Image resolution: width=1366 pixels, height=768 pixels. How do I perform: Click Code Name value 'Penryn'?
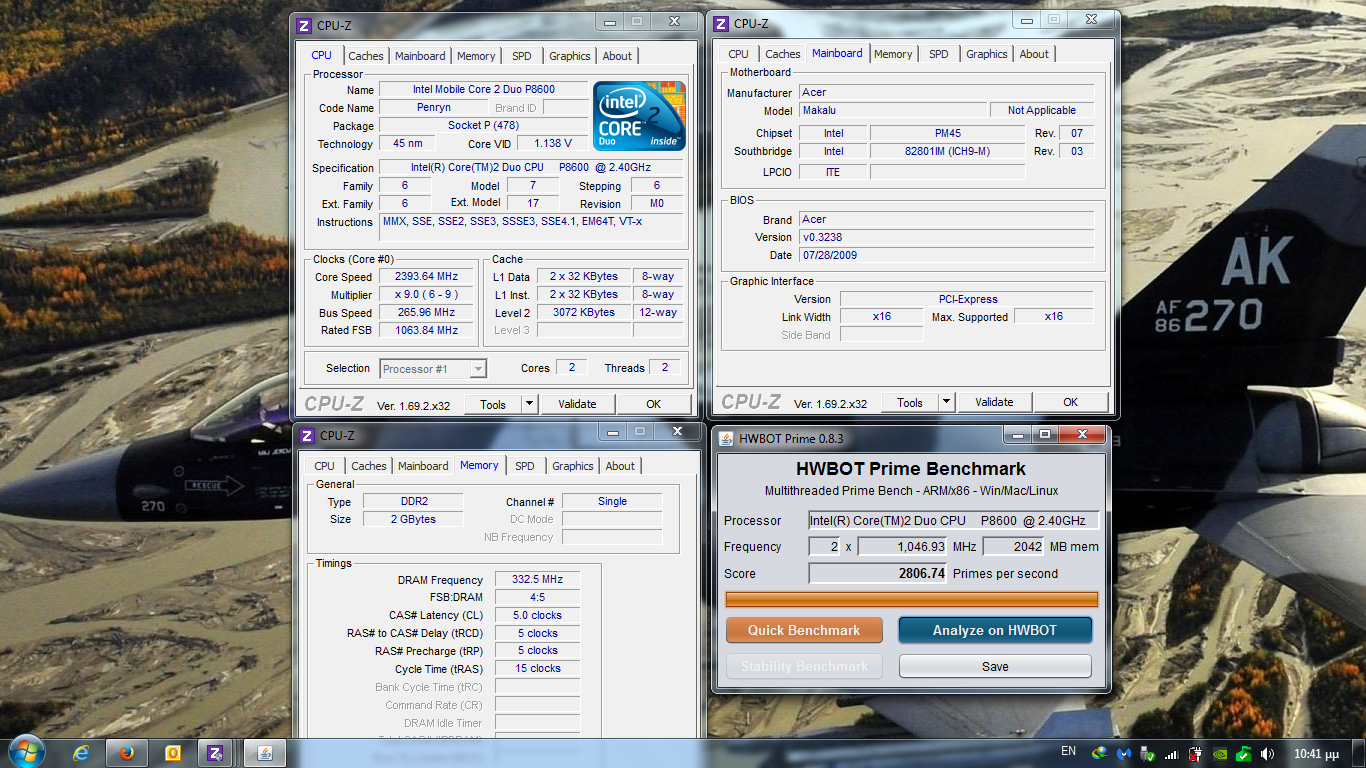tap(433, 108)
